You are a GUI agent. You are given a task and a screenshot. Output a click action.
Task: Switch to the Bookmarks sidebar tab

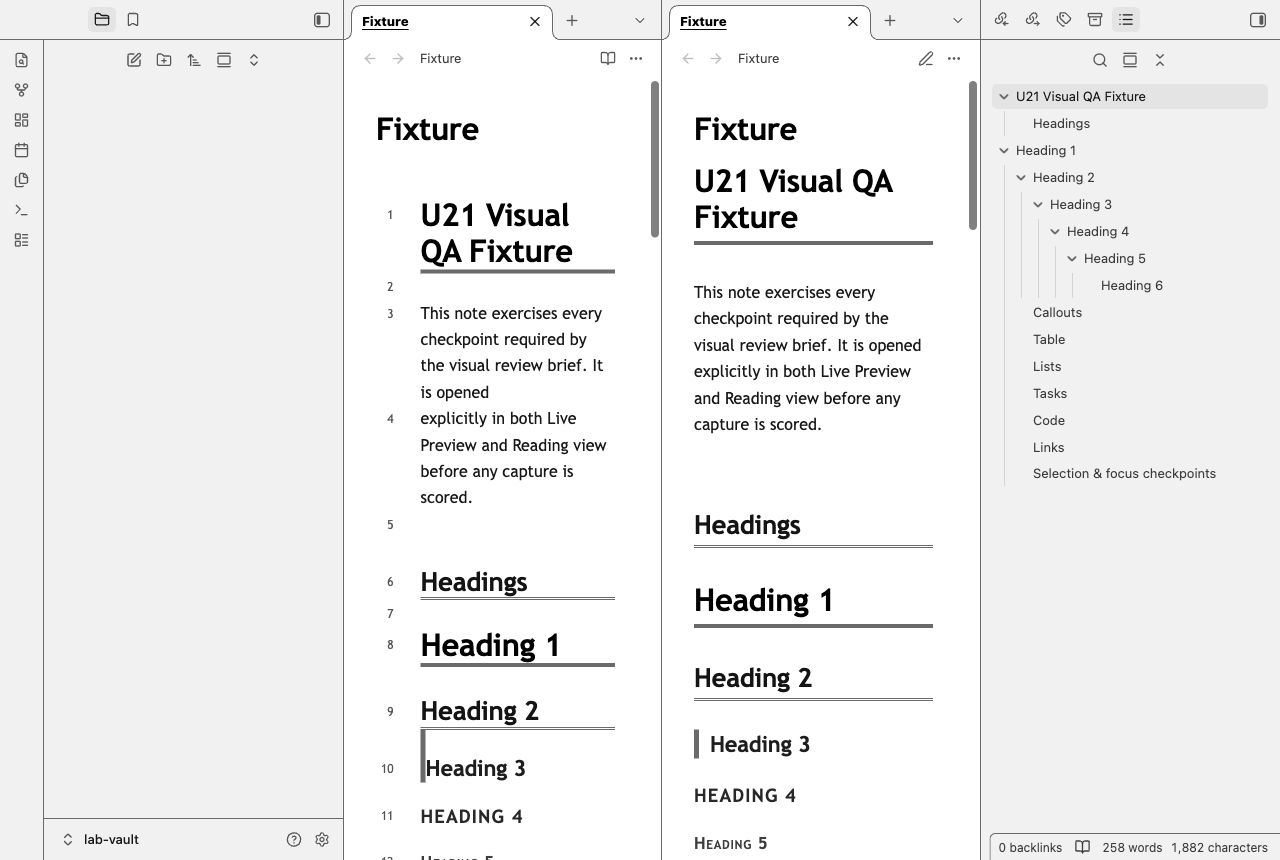133,19
